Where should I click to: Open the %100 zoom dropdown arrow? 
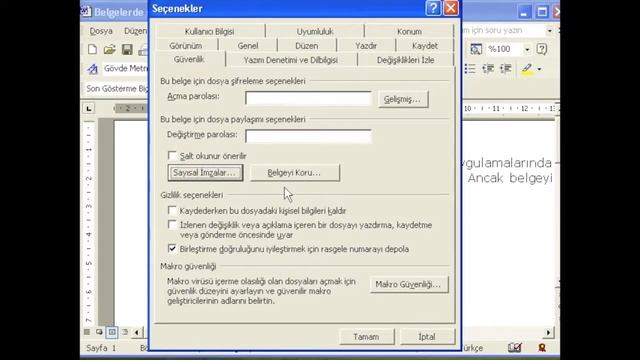527,49
